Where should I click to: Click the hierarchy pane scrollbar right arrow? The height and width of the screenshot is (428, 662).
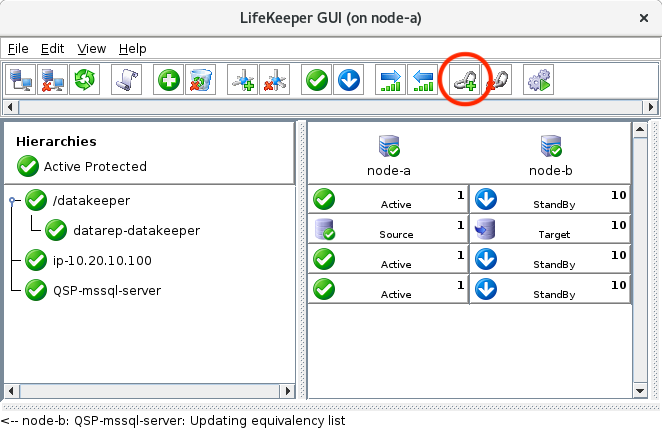click(288, 391)
